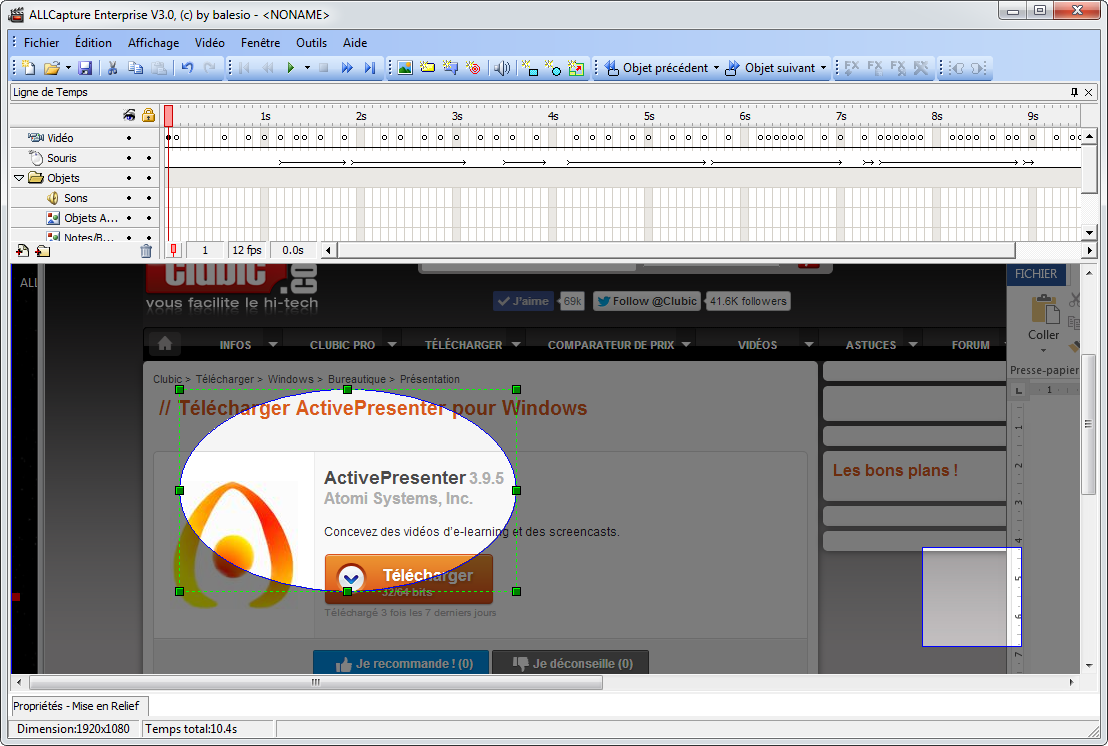Image resolution: width=1108 pixels, height=746 pixels.
Task: Click the canvas horizontal scrollbar thumb
Action: pos(316,682)
